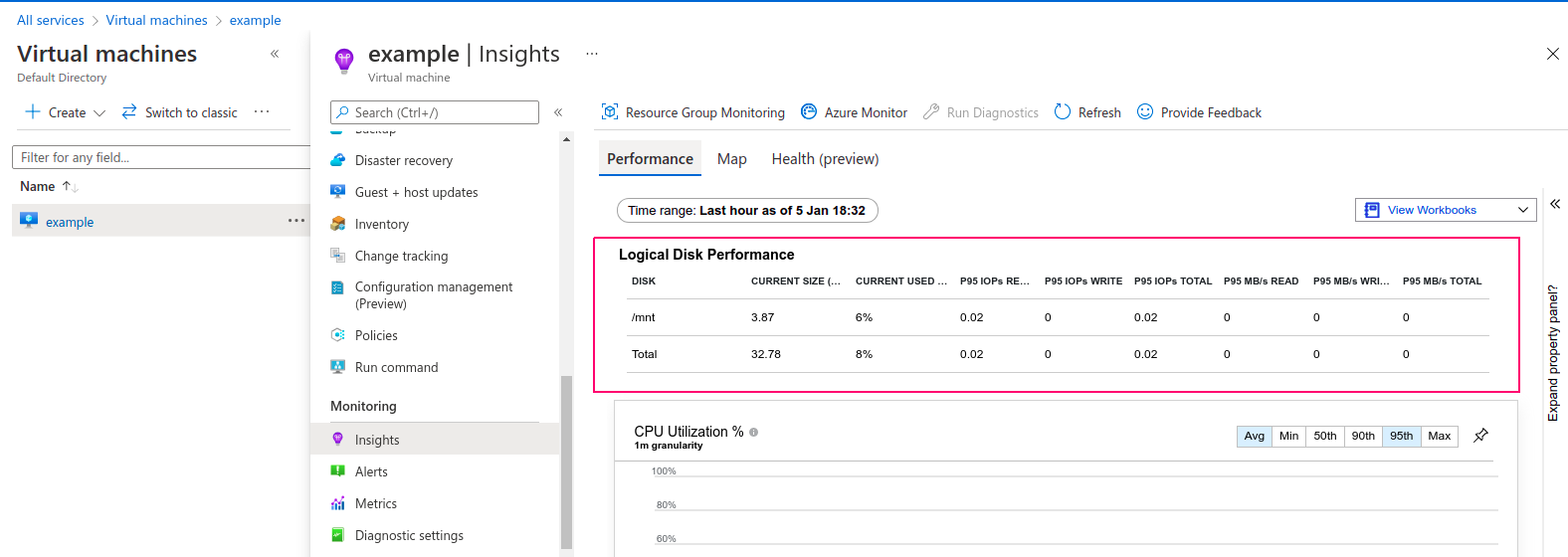
Task: Click the CURRENT SIZE column header
Action: click(x=796, y=281)
